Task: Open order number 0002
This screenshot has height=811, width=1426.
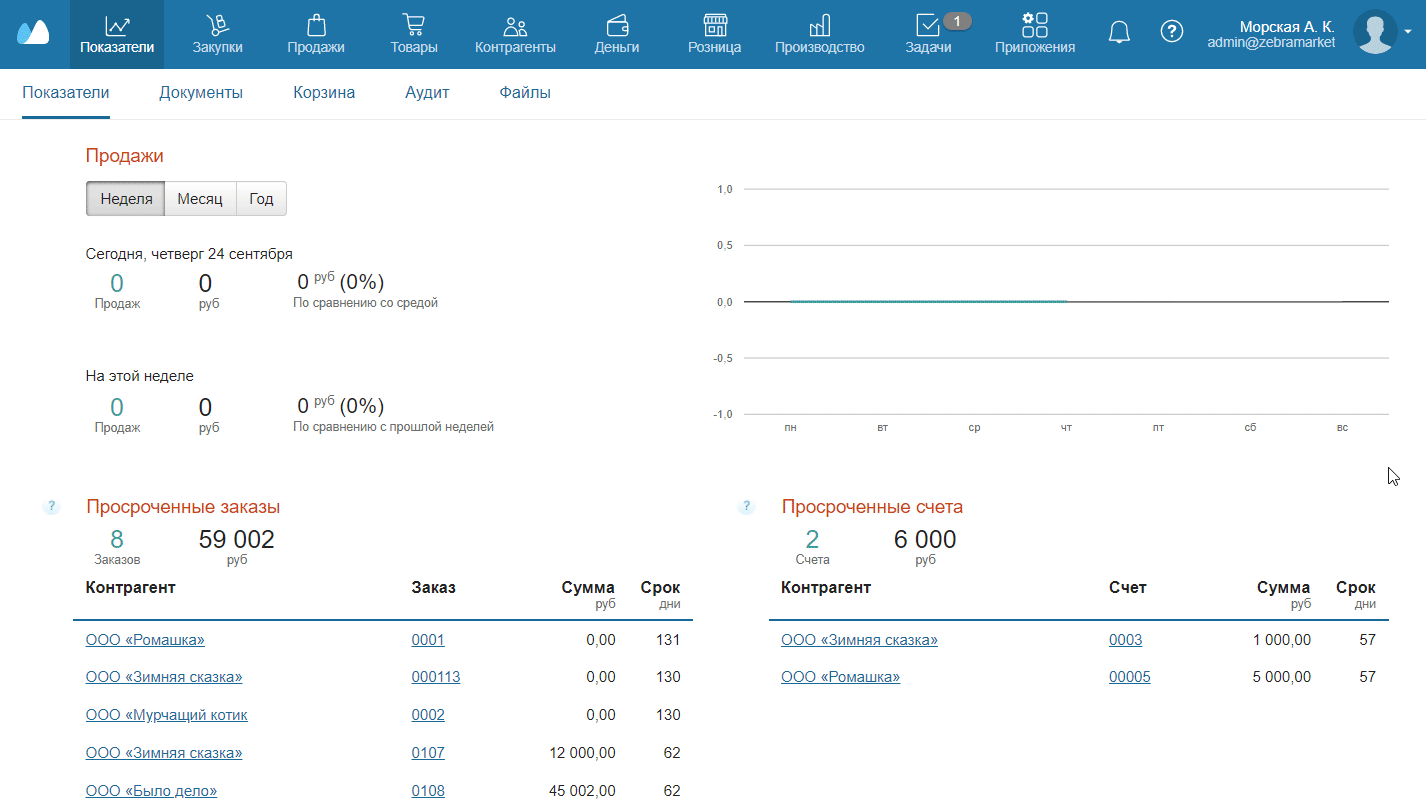Action: coord(428,715)
